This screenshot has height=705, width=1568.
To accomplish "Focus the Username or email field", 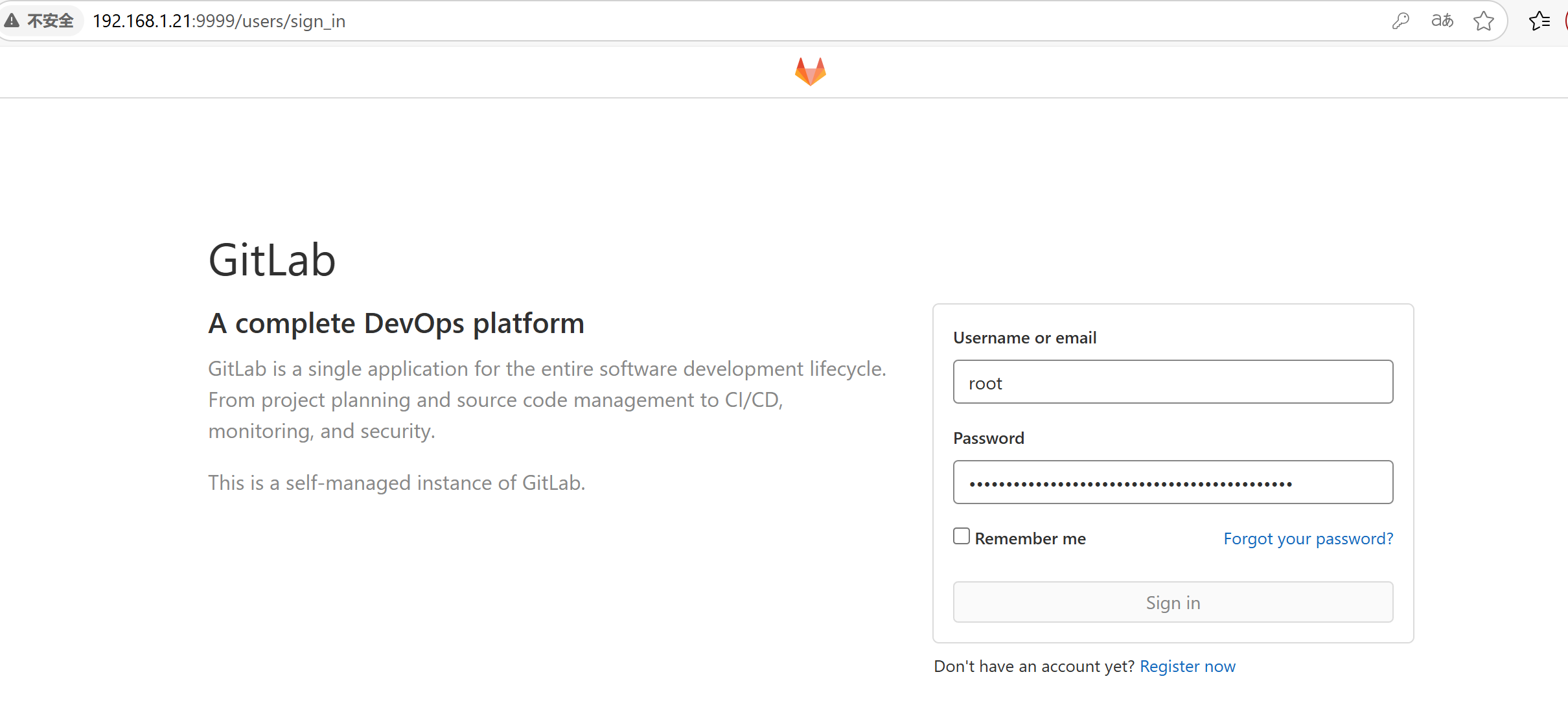I will click(1173, 382).
